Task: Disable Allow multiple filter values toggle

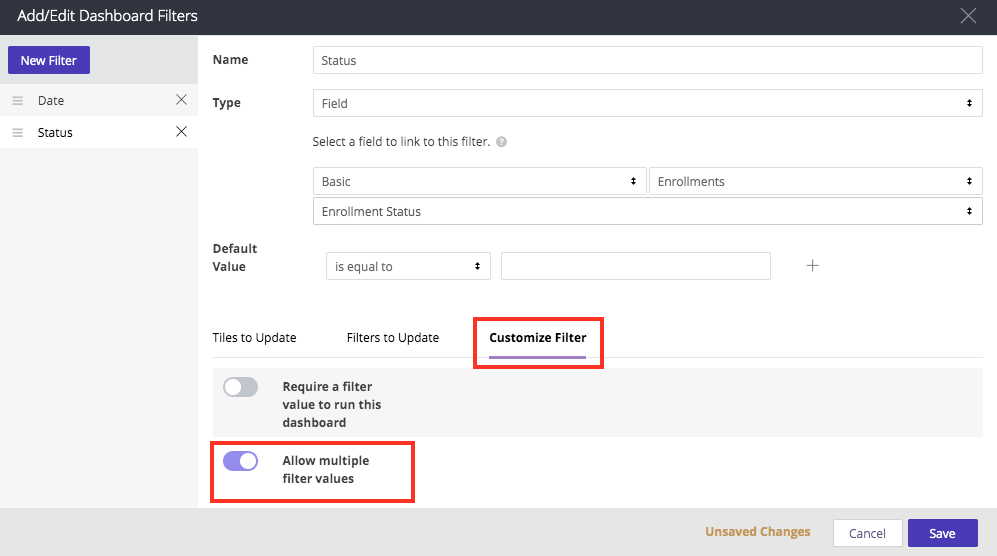Action: click(x=240, y=461)
